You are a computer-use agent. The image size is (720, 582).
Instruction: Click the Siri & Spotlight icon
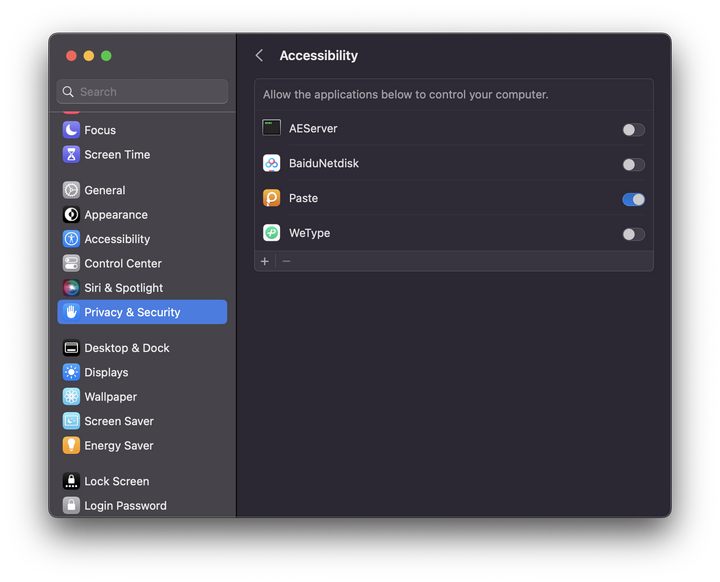point(71,288)
